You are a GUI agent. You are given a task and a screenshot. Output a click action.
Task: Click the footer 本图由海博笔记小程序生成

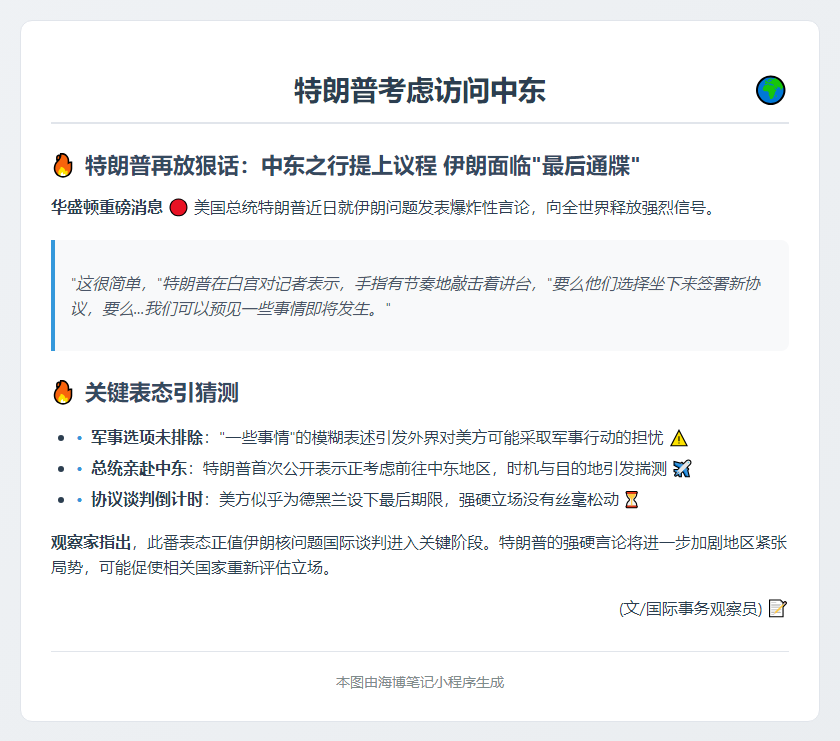point(420,682)
